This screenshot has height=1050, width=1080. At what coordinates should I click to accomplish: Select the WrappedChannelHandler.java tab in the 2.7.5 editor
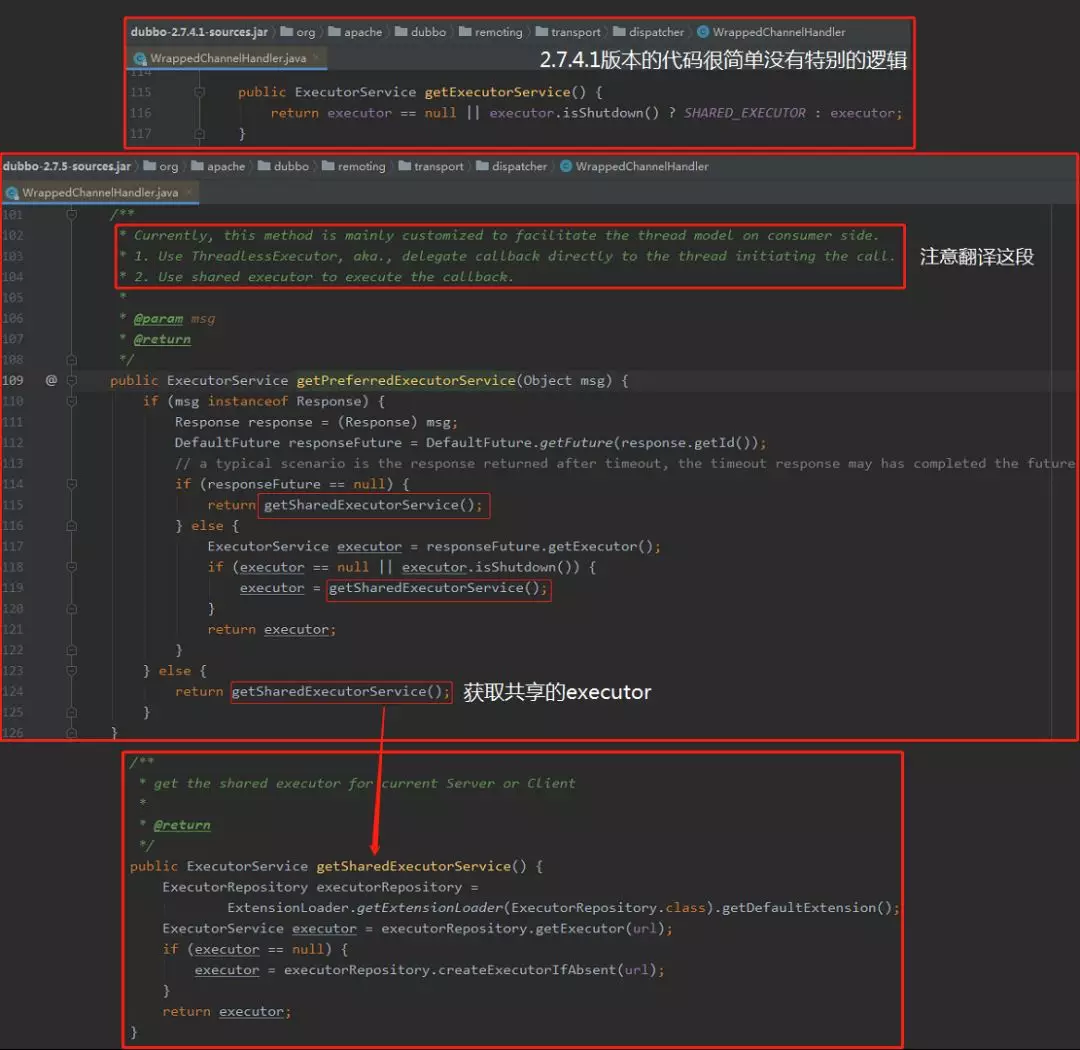100,193
